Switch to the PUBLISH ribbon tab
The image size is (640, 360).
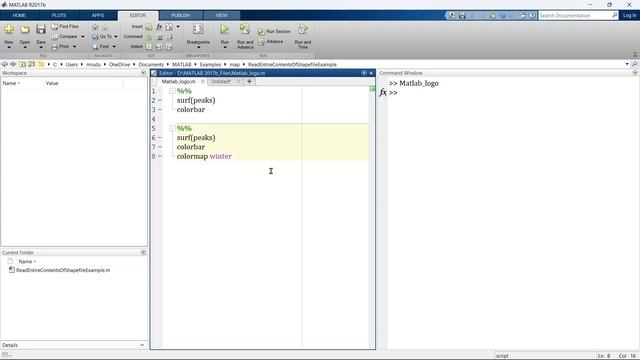180,16
